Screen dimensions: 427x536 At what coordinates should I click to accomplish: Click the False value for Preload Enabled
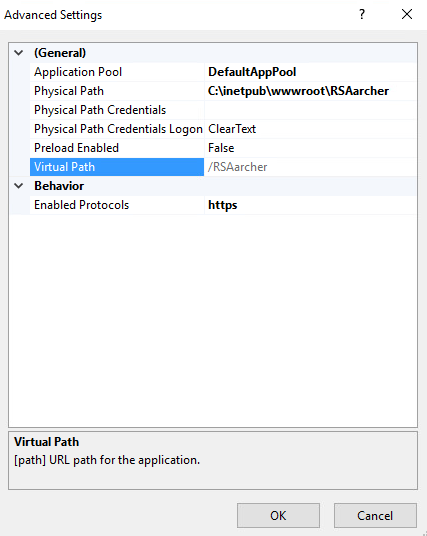tap(221, 148)
